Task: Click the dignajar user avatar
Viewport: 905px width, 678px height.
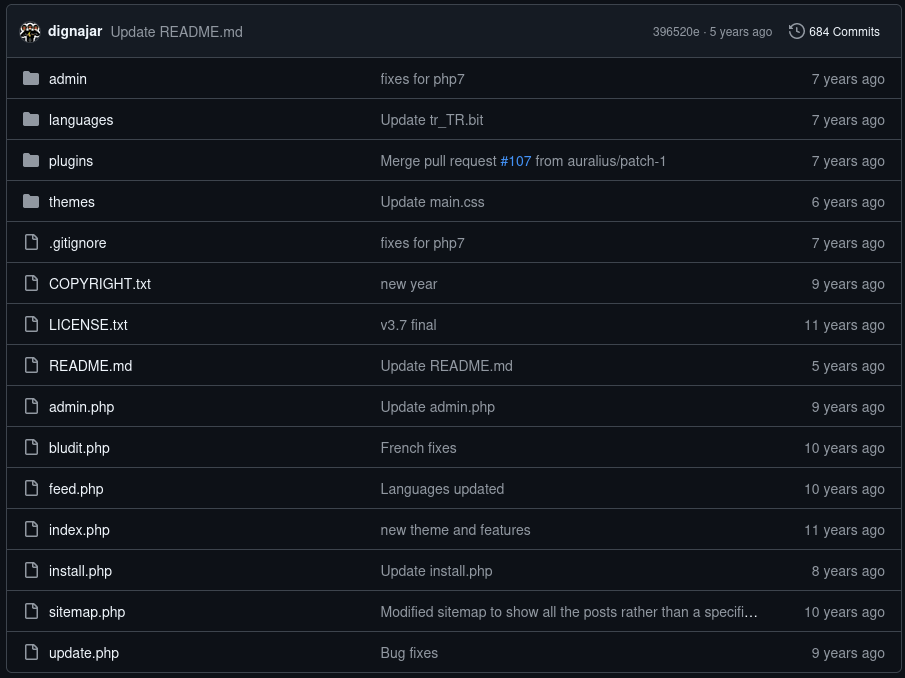Action: [x=30, y=32]
